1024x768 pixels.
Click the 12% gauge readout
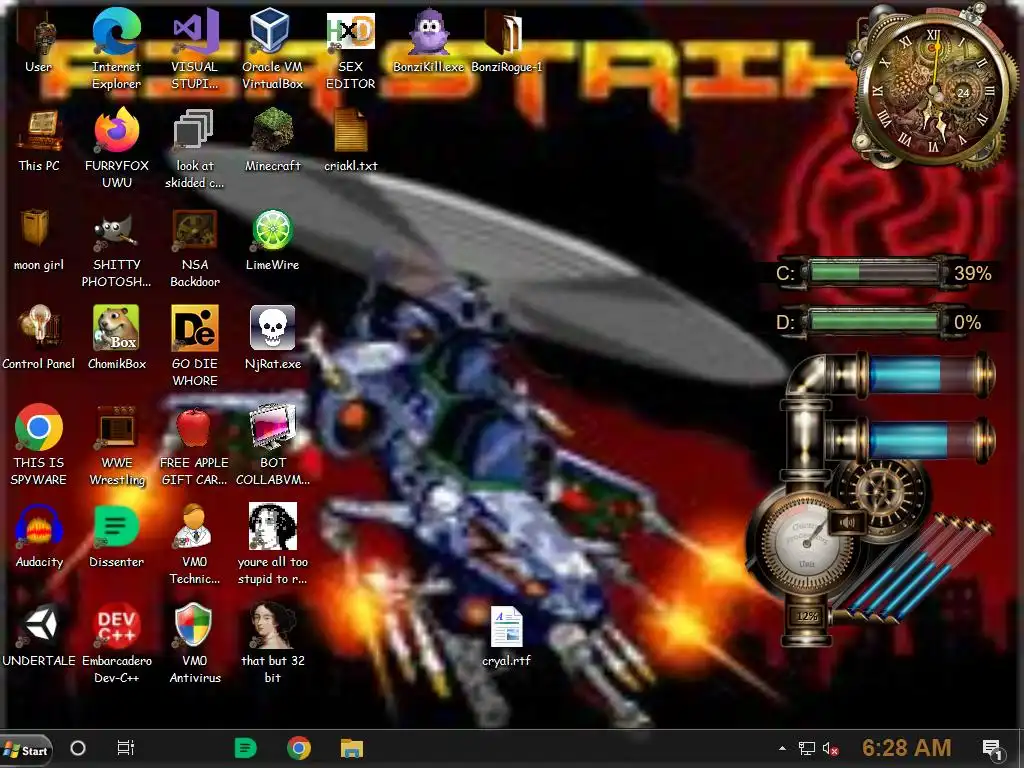point(807,616)
